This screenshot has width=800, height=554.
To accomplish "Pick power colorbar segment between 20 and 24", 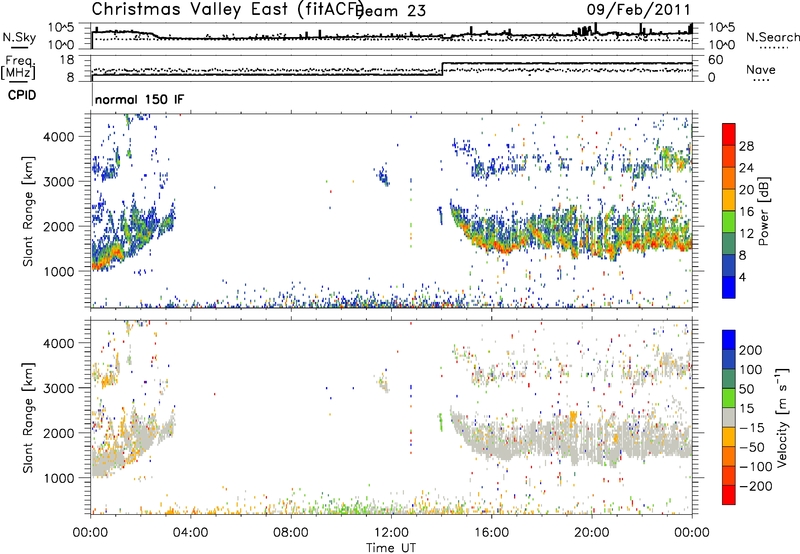I will [x=729, y=179].
